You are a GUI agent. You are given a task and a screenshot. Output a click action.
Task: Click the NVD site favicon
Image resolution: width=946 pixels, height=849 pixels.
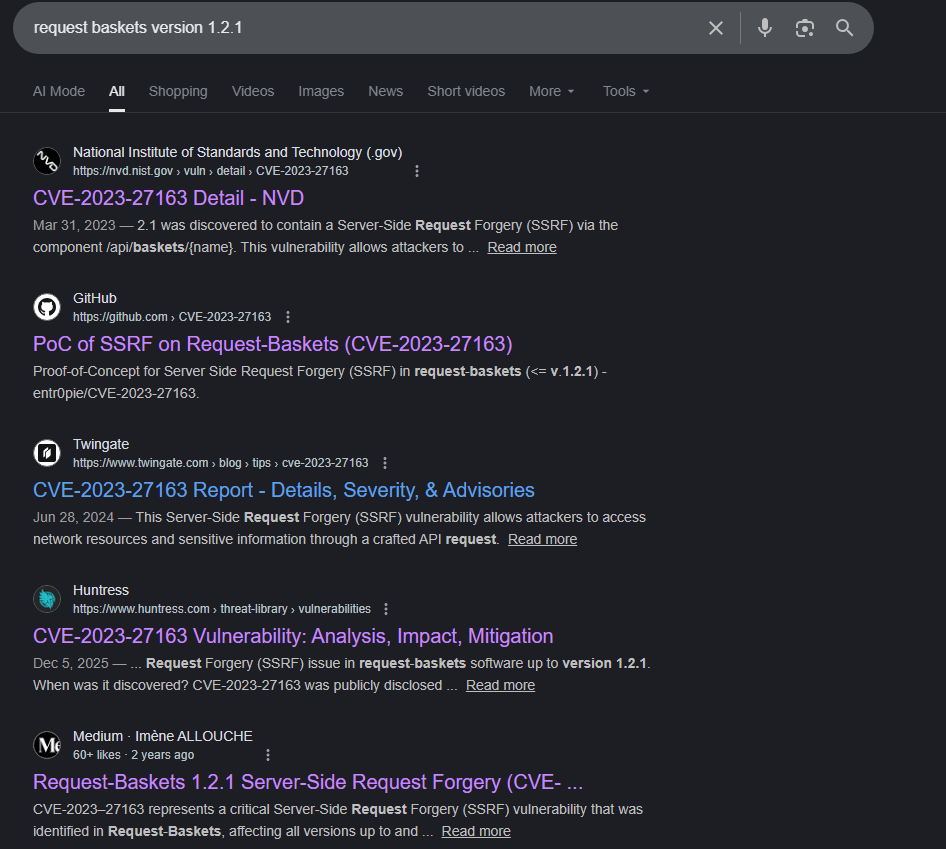point(47,161)
